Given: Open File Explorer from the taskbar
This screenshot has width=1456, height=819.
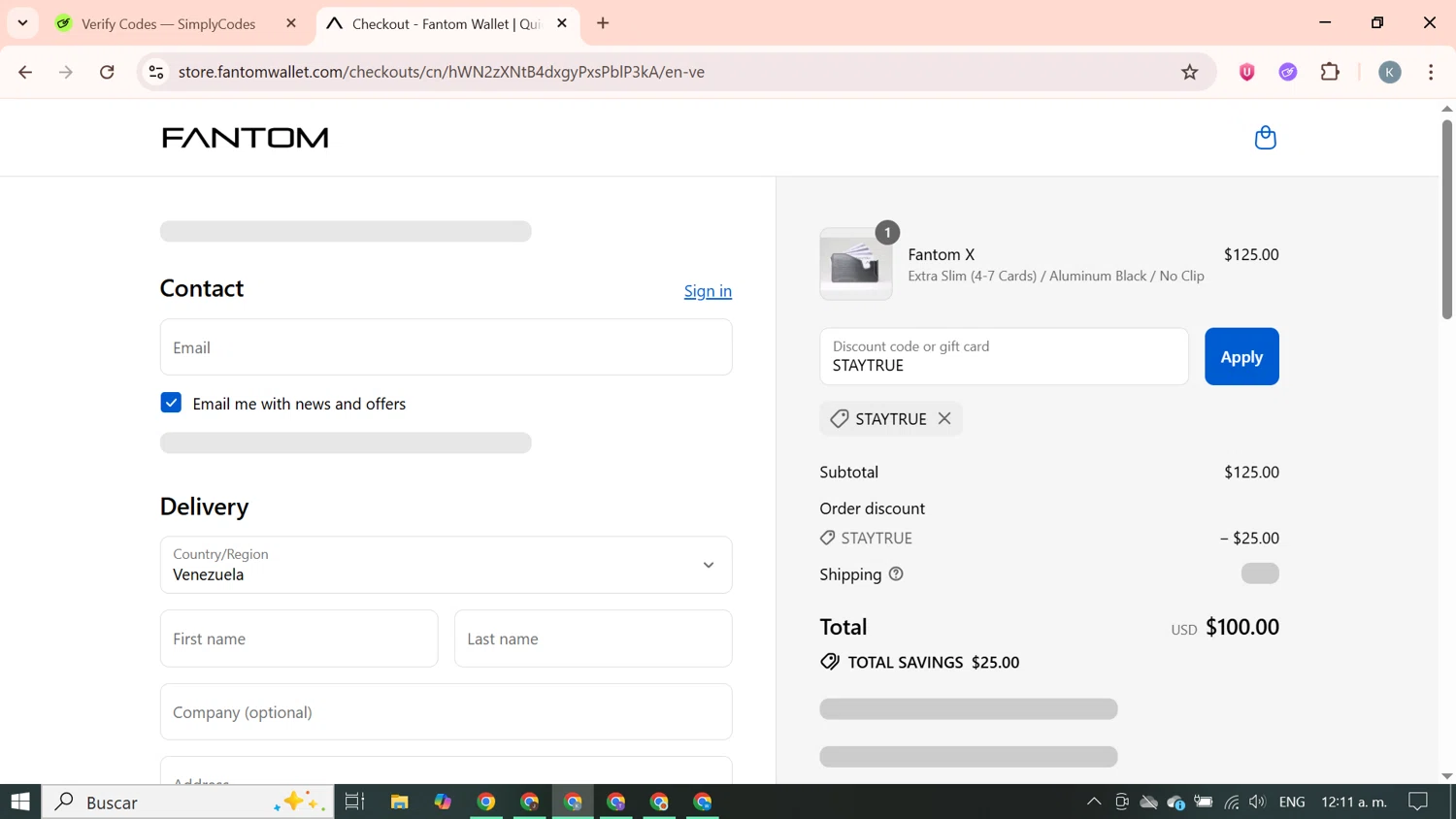Looking at the screenshot, I should click(x=399, y=802).
